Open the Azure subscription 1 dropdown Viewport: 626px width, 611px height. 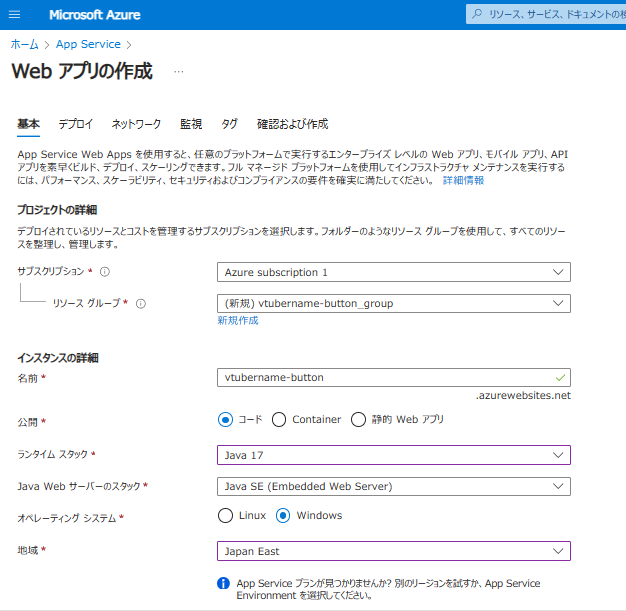[394, 272]
